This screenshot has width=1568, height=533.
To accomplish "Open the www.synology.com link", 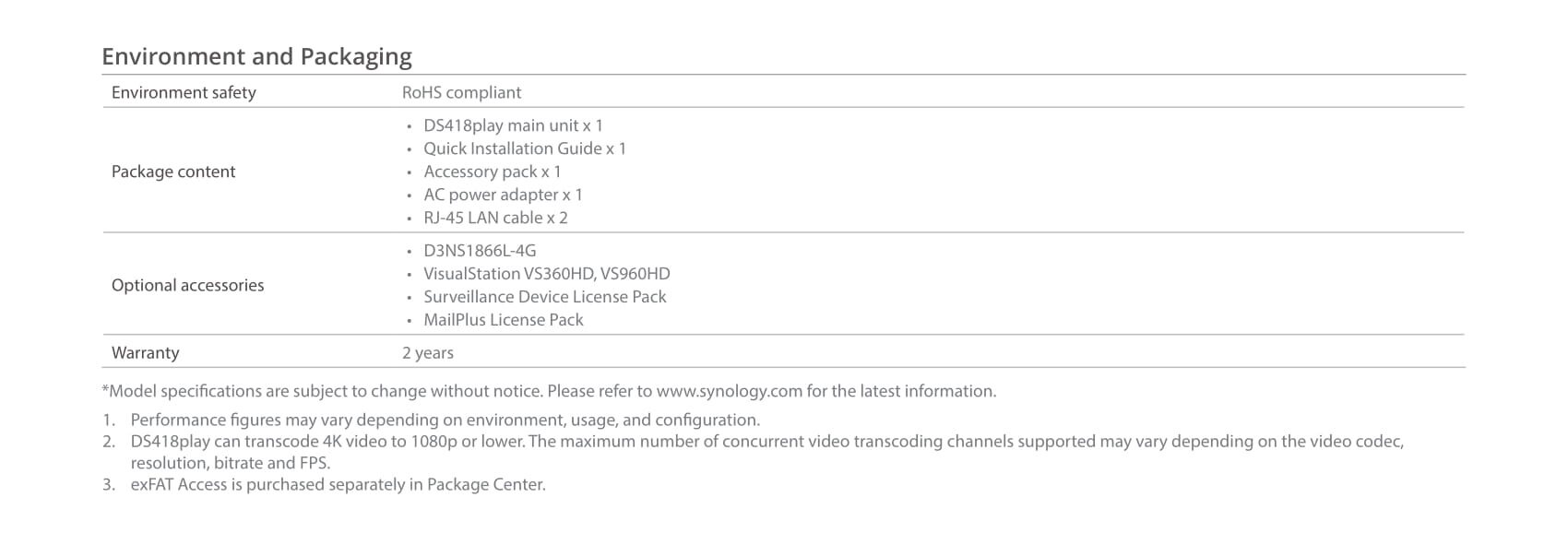I will 729,391.
